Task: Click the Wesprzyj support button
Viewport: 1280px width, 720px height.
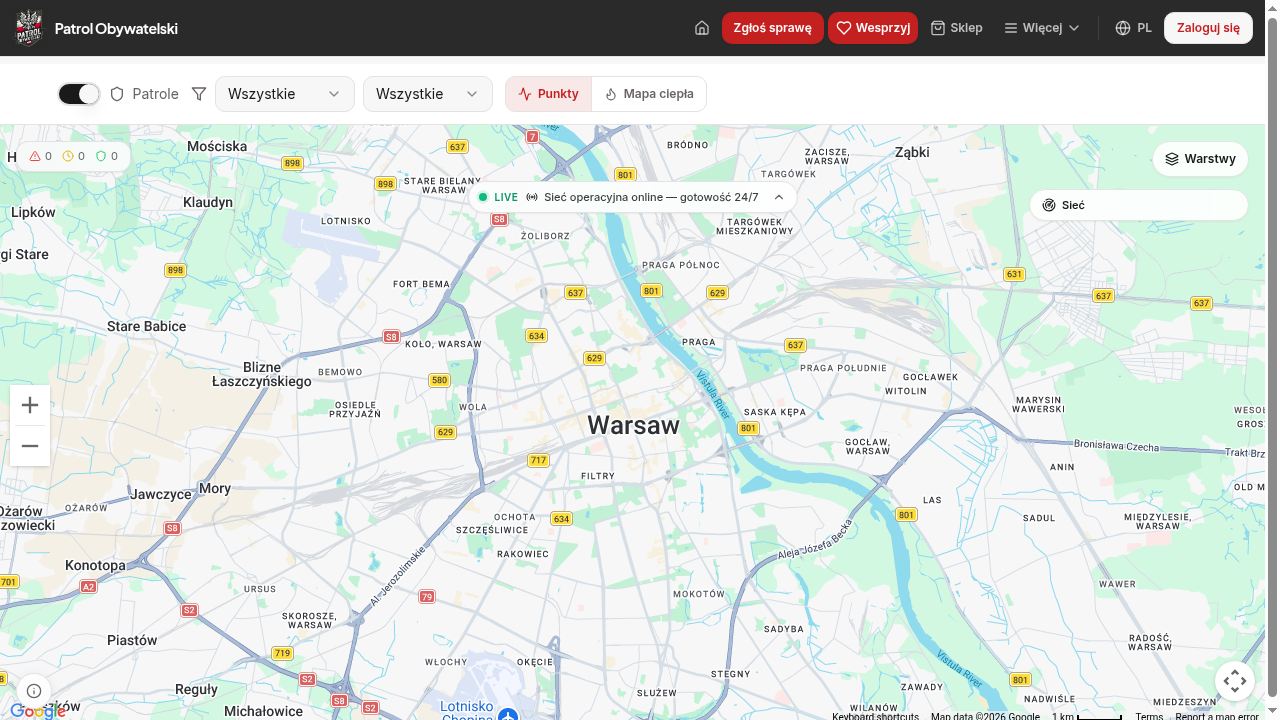Action: tap(873, 28)
